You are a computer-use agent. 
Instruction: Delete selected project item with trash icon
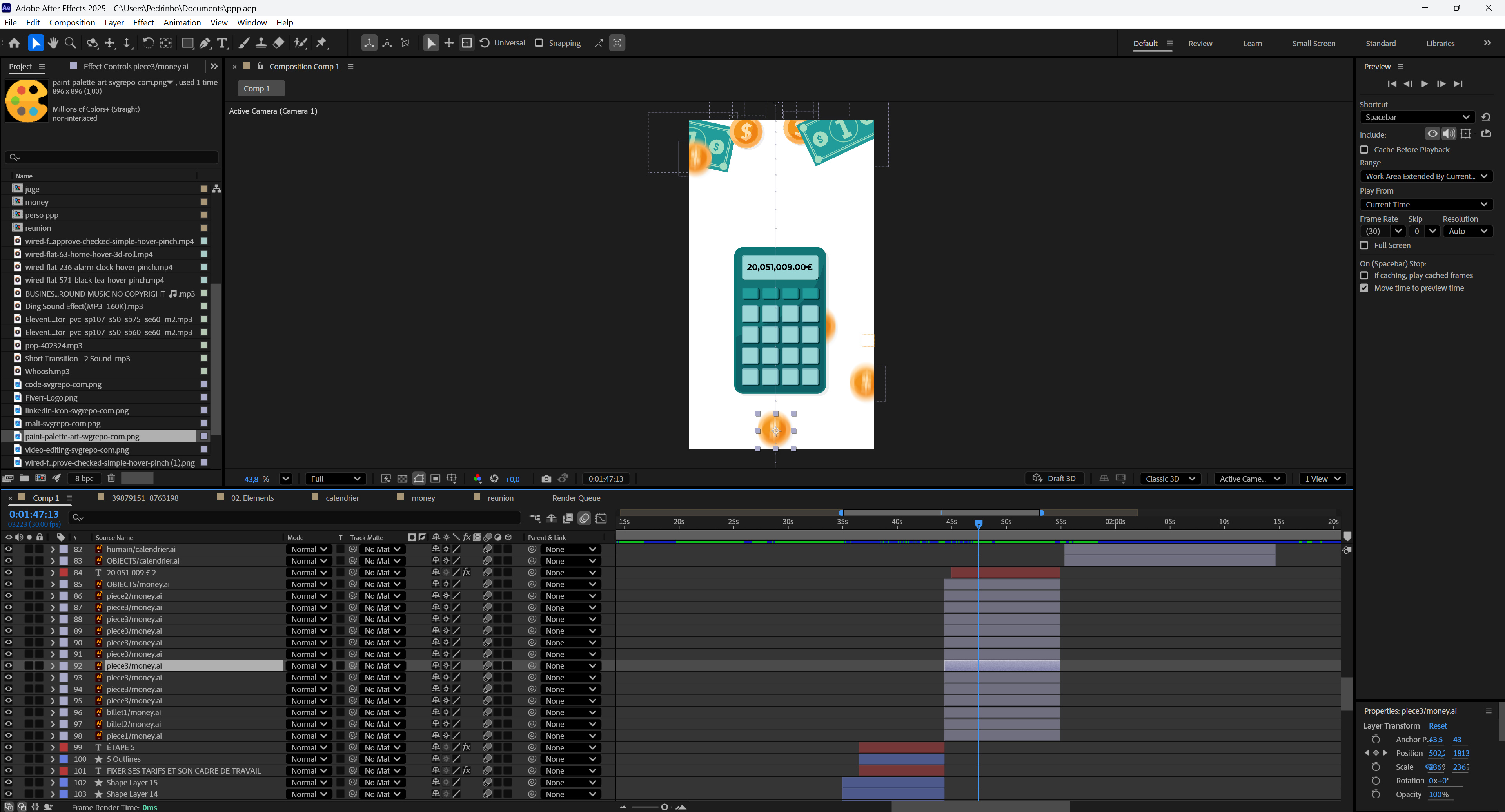[111, 478]
